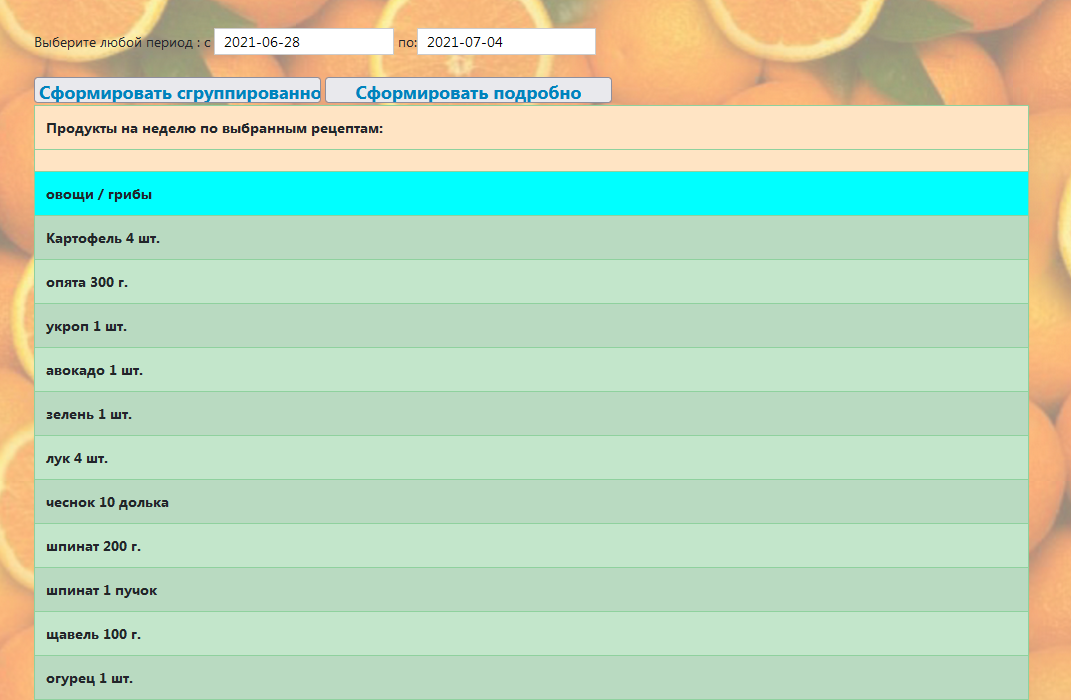
Task: Click the Сформировать сгруппированно button
Action: pos(178,91)
